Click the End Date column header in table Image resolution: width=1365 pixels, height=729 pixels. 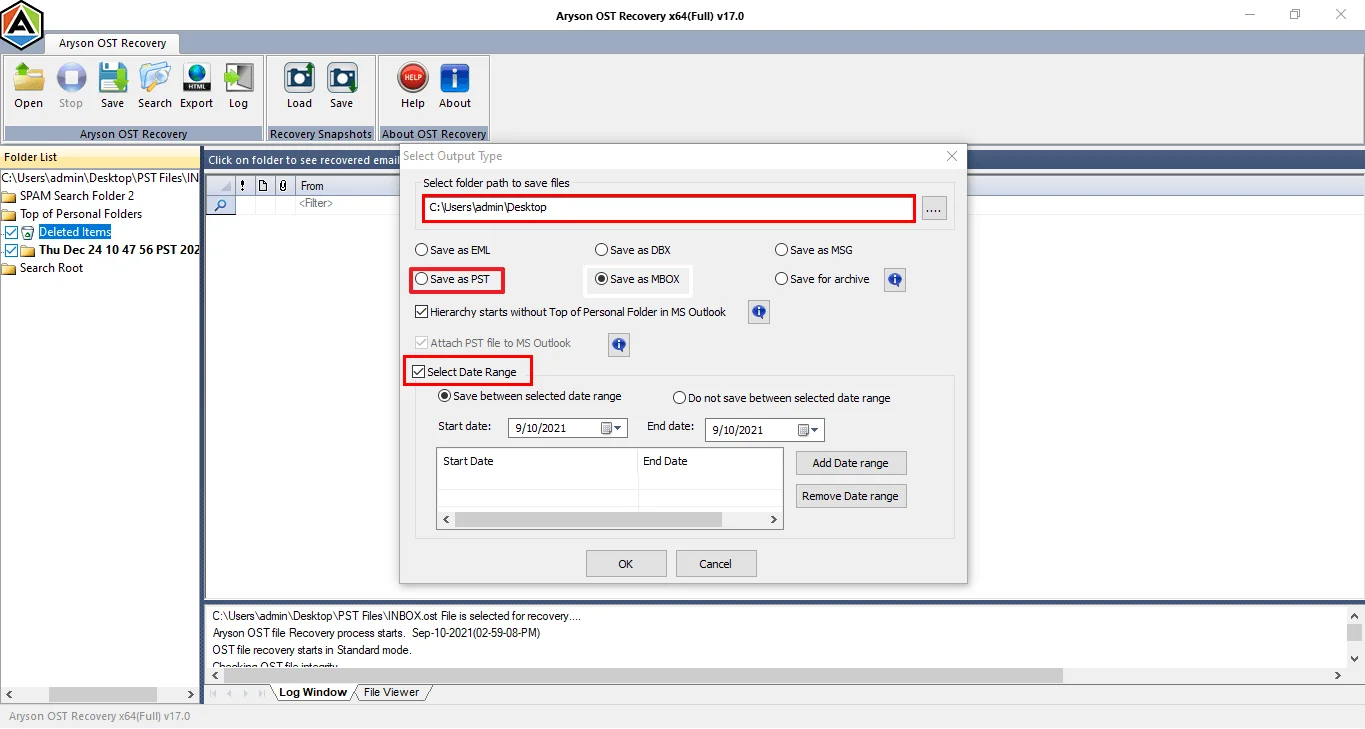click(x=710, y=461)
